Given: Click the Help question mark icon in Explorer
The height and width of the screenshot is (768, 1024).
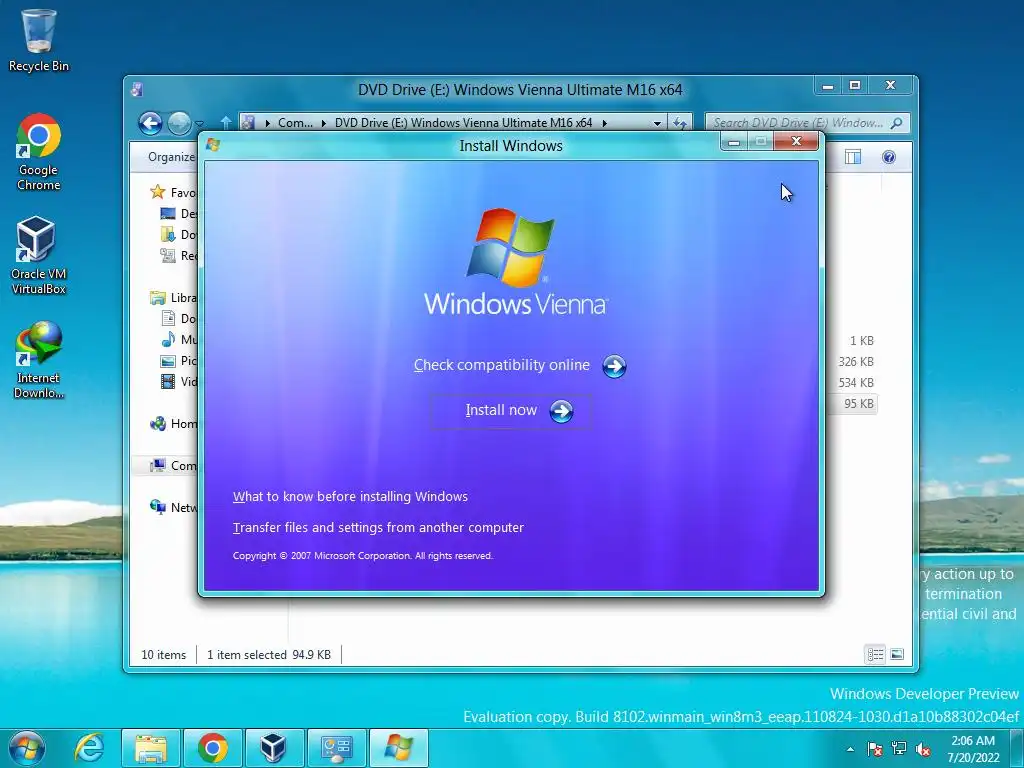Looking at the screenshot, I should coord(889,157).
